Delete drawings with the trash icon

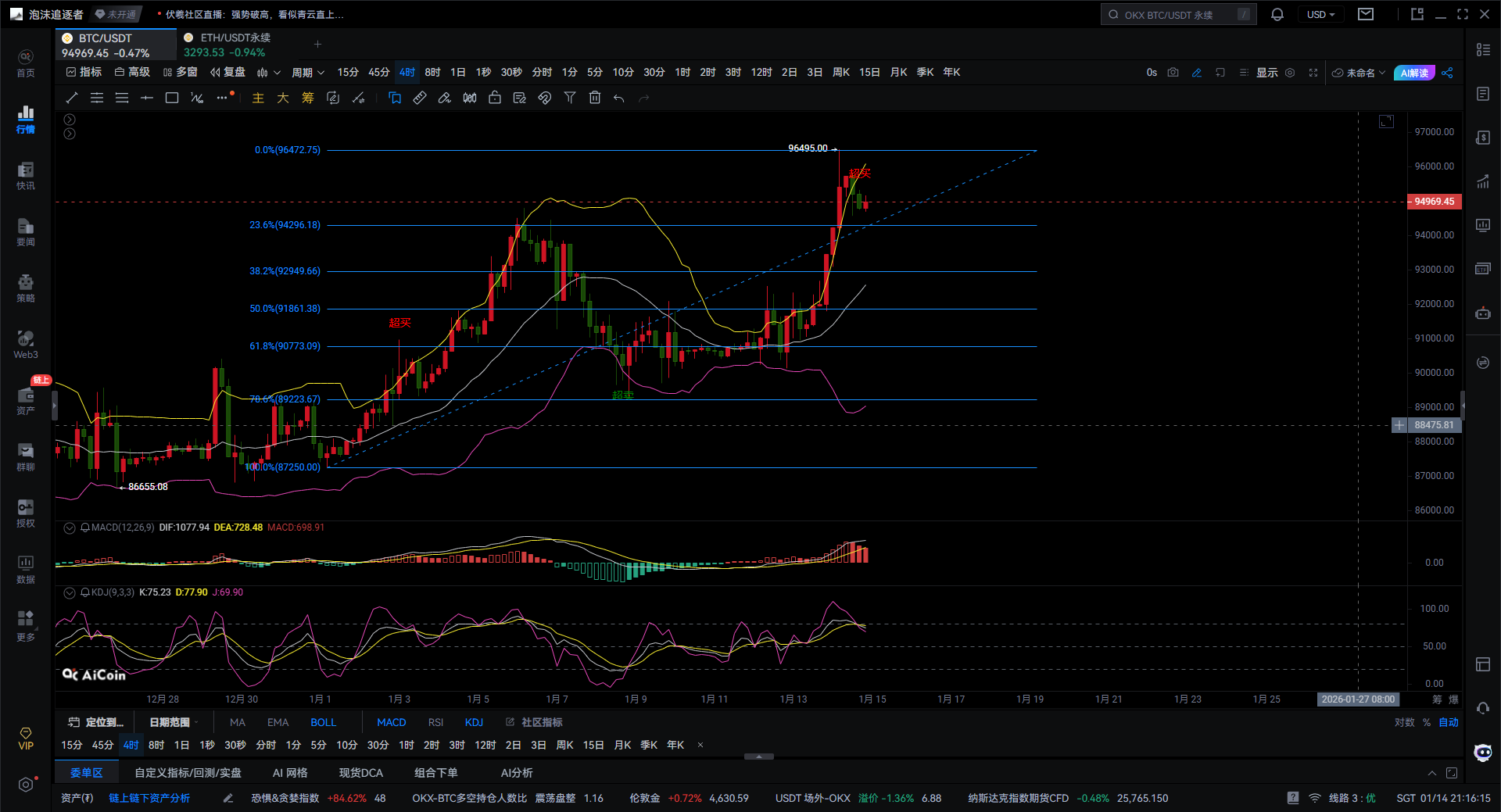point(595,98)
